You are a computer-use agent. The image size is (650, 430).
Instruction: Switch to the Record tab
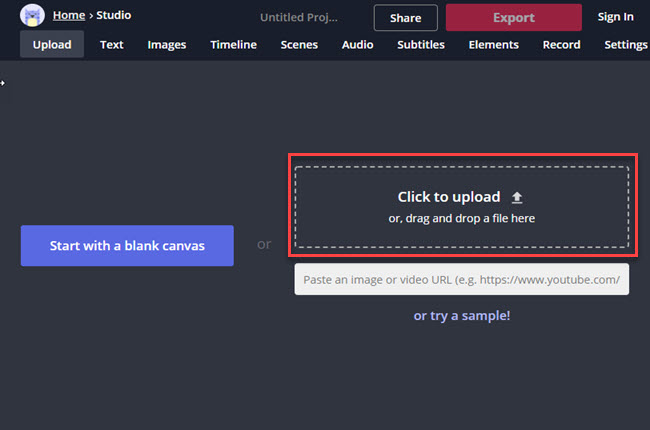(561, 45)
